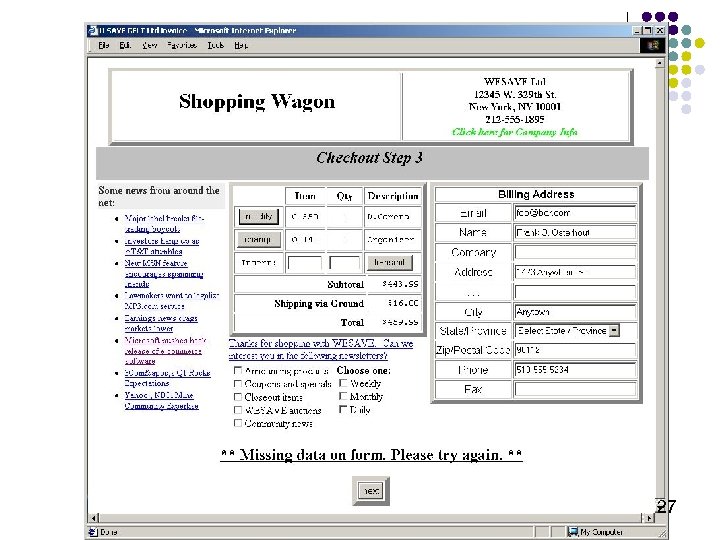Select the Monthly frequency checkbox
The width and height of the screenshot is (720, 540).
pyautogui.click(x=343, y=396)
